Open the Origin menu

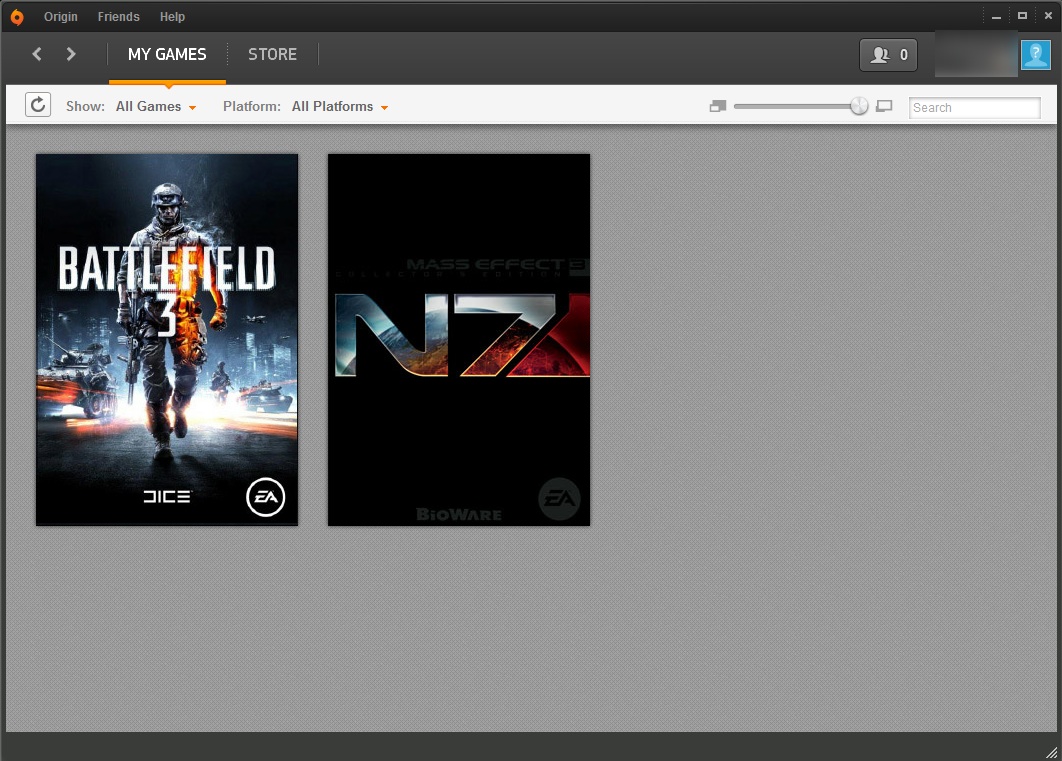tap(60, 16)
